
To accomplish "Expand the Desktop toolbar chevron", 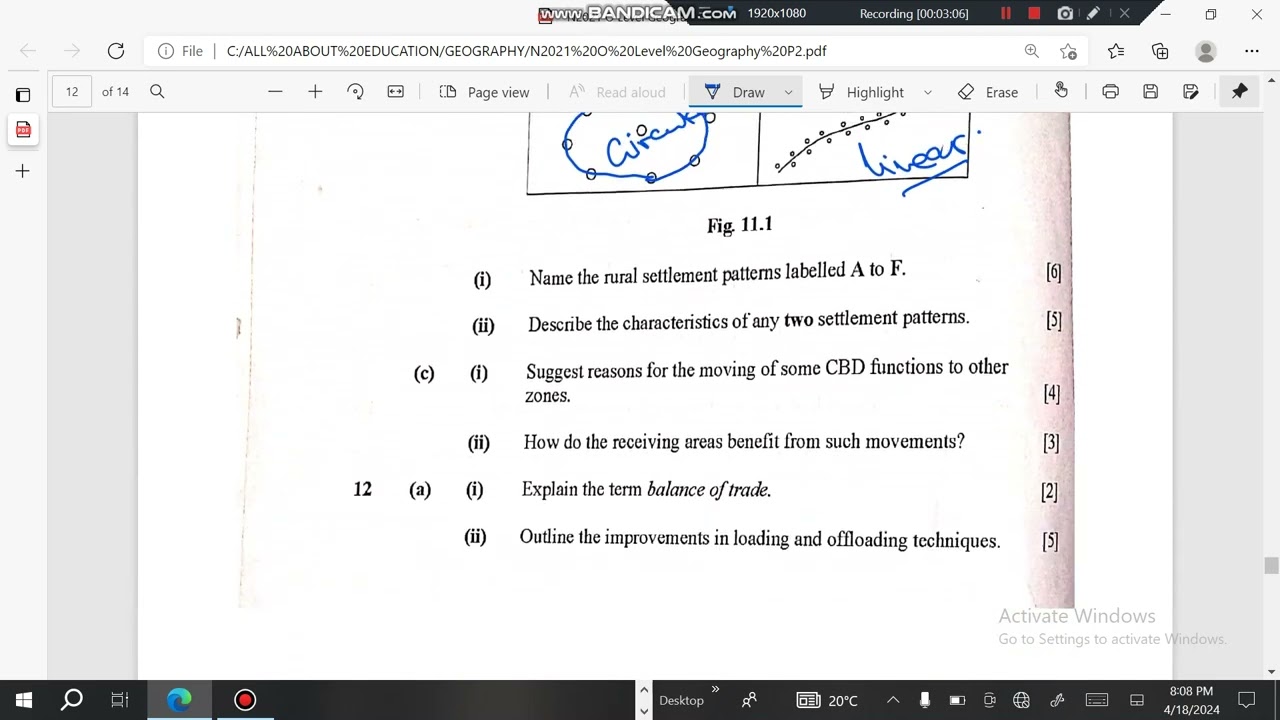I will 715,690.
